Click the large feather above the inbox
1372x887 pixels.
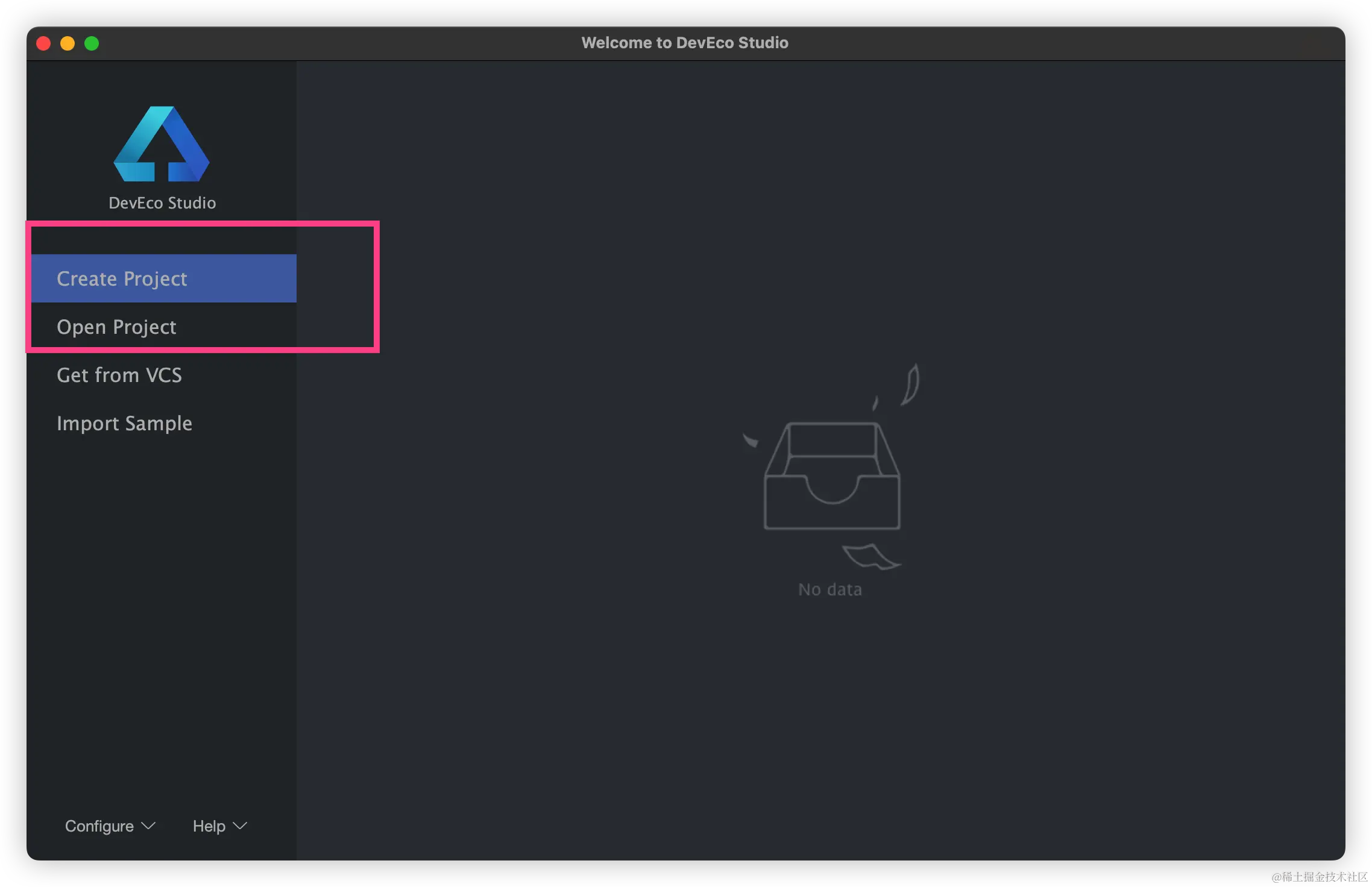tap(911, 384)
